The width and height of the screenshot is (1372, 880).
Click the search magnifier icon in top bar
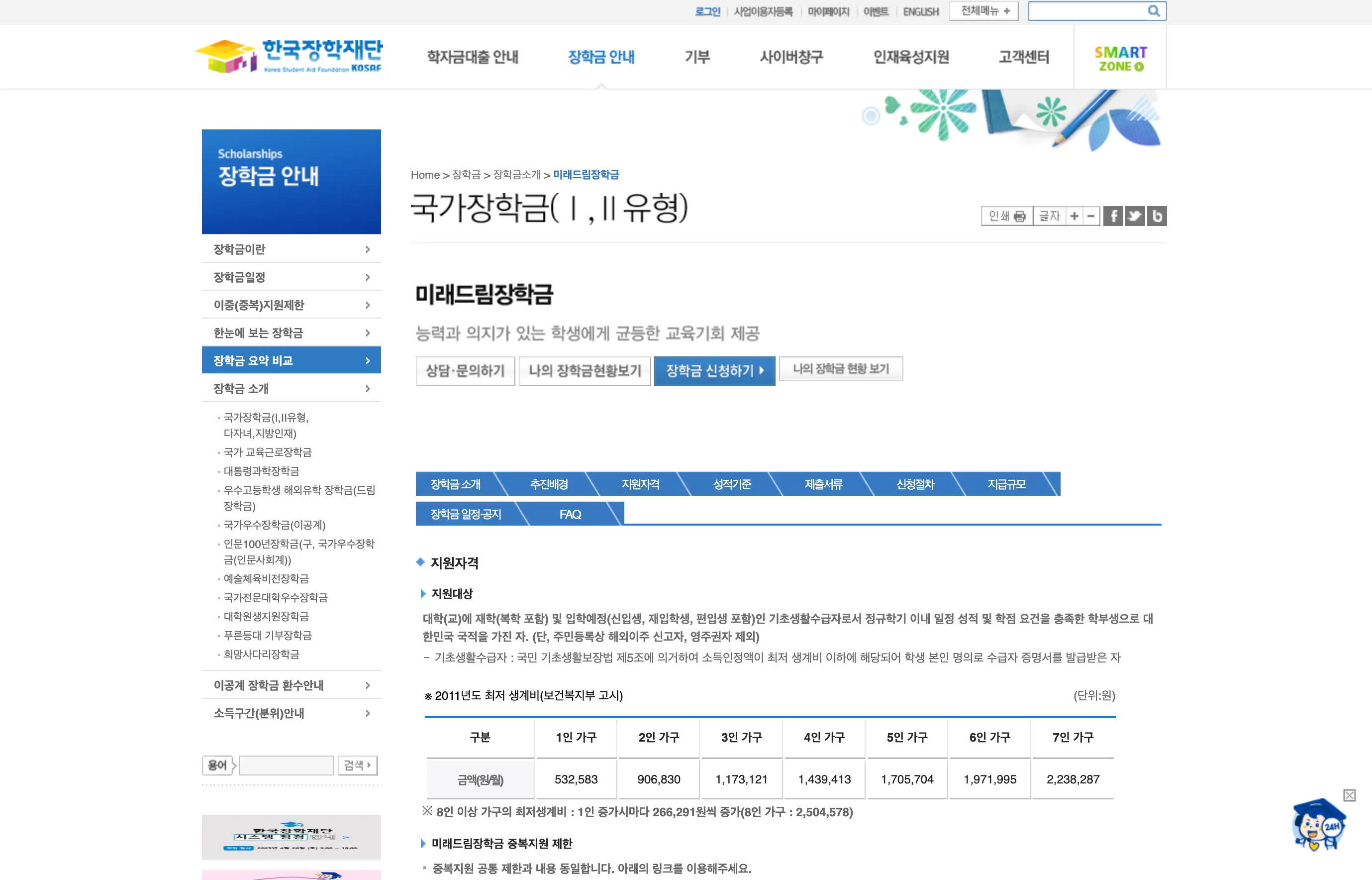(1153, 11)
